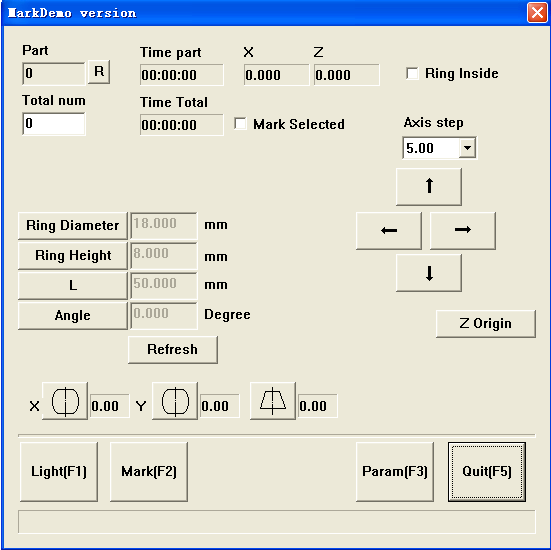Click the Z Origin button
The height and width of the screenshot is (550, 551).
[x=486, y=324]
